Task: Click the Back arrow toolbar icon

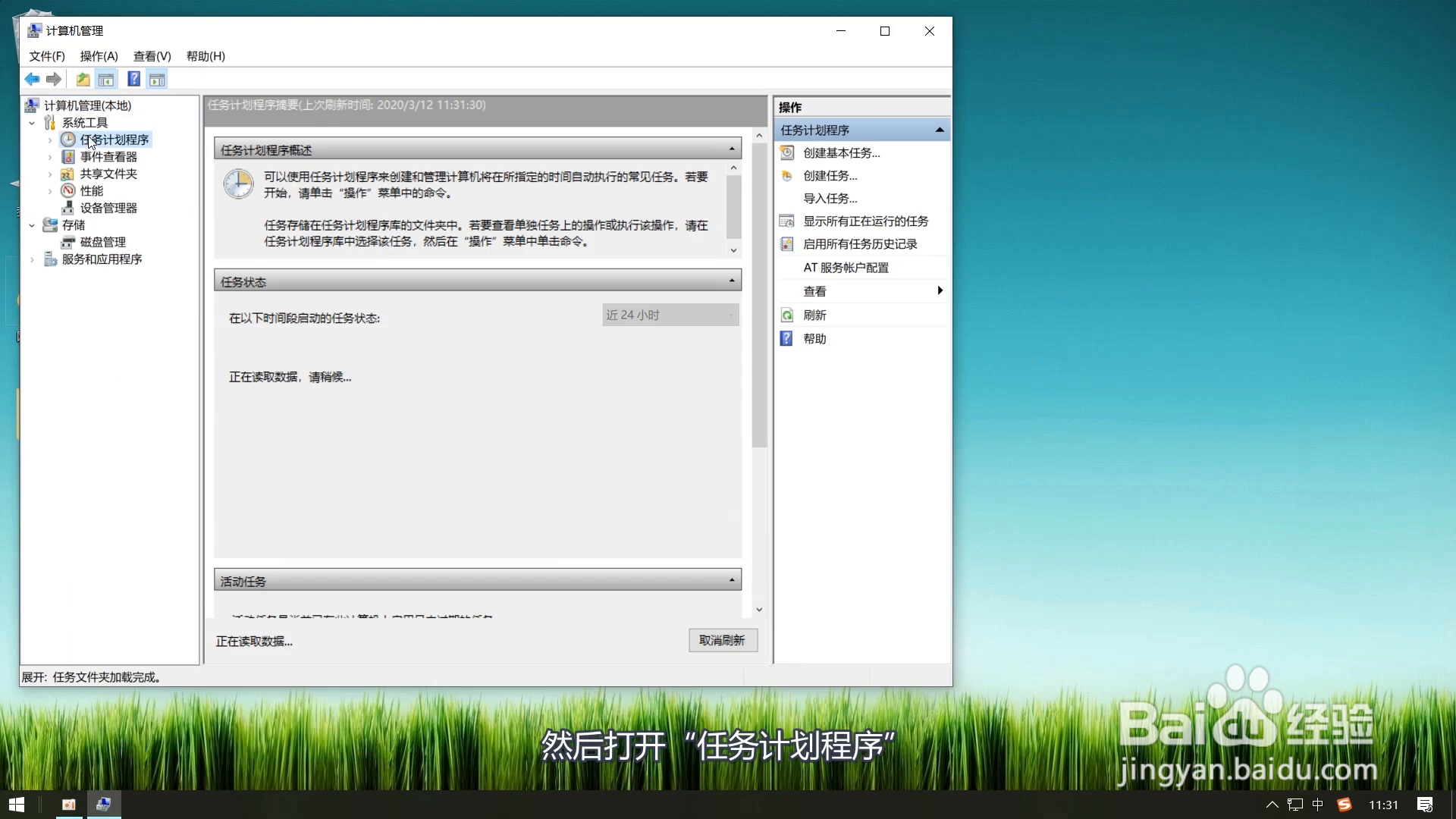Action: click(x=32, y=79)
